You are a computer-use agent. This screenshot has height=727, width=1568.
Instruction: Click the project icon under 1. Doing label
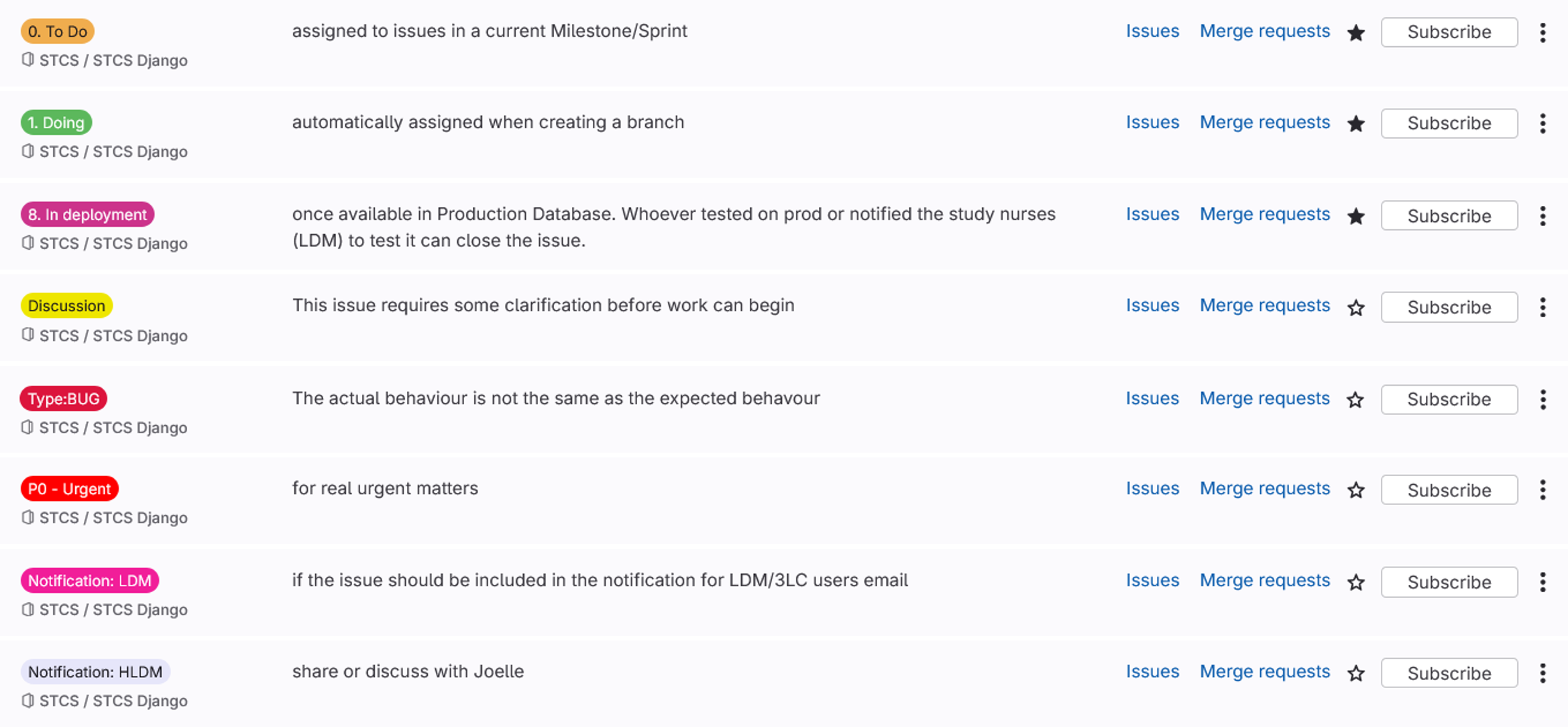[27, 151]
